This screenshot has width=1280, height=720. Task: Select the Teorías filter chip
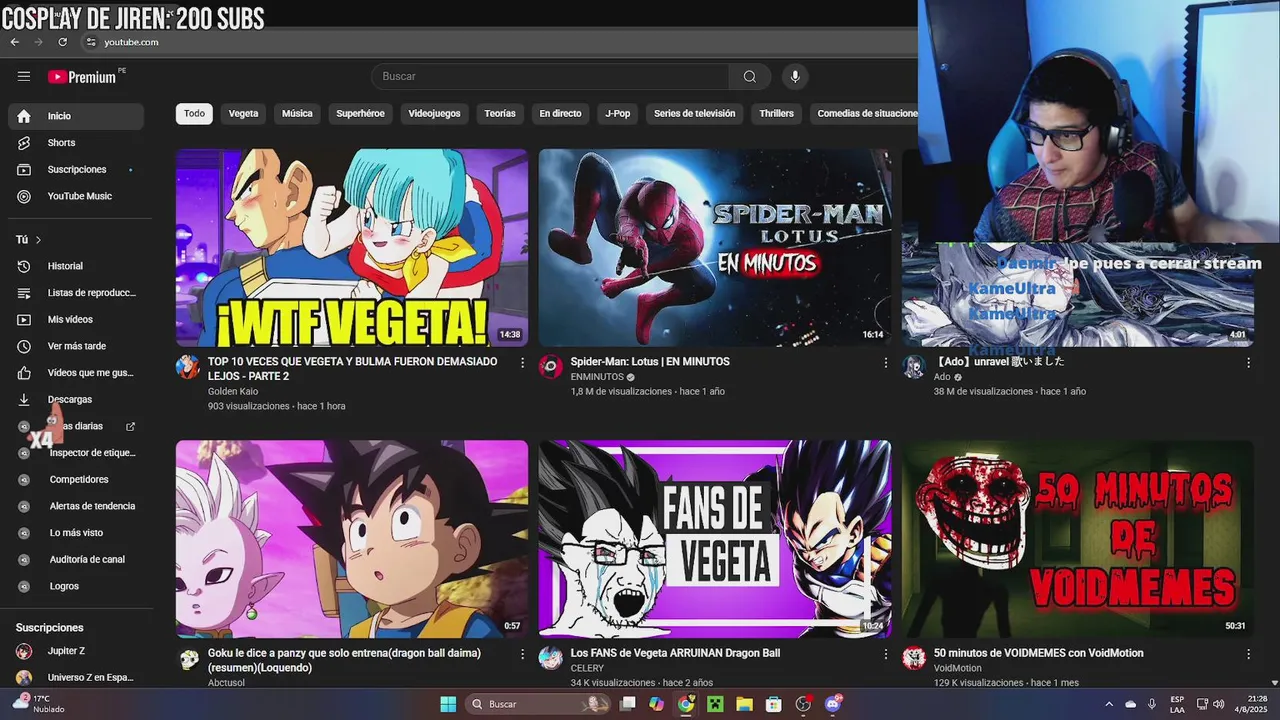(x=500, y=114)
